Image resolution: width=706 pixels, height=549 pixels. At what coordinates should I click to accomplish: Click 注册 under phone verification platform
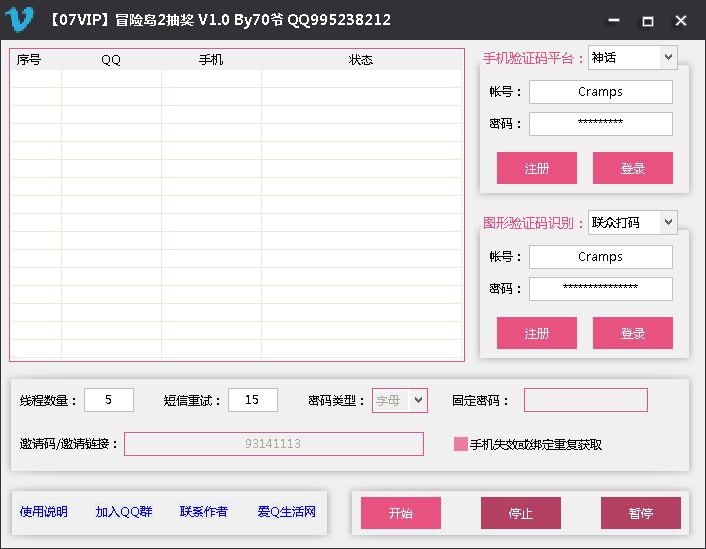537,168
